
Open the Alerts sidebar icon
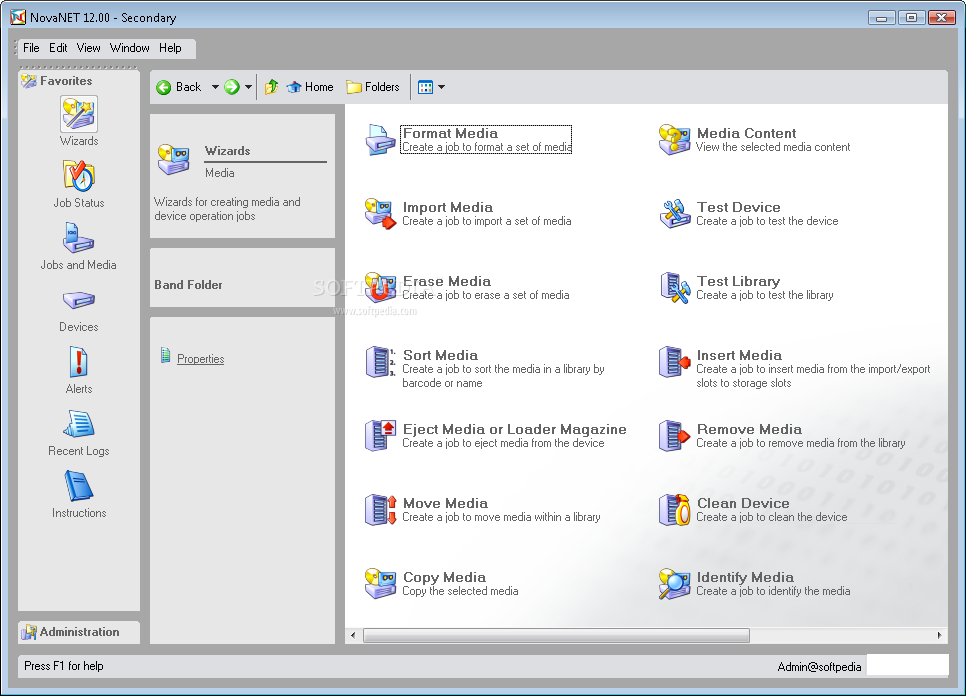[x=79, y=362]
